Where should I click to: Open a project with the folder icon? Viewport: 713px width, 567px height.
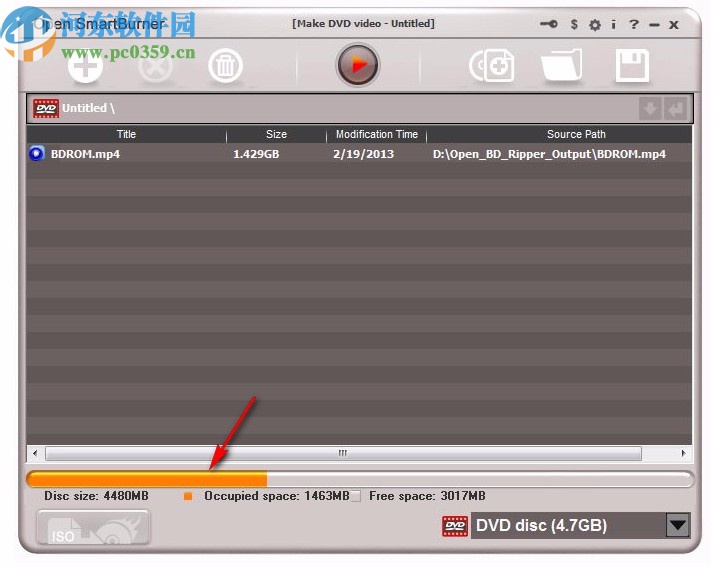[x=562, y=65]
